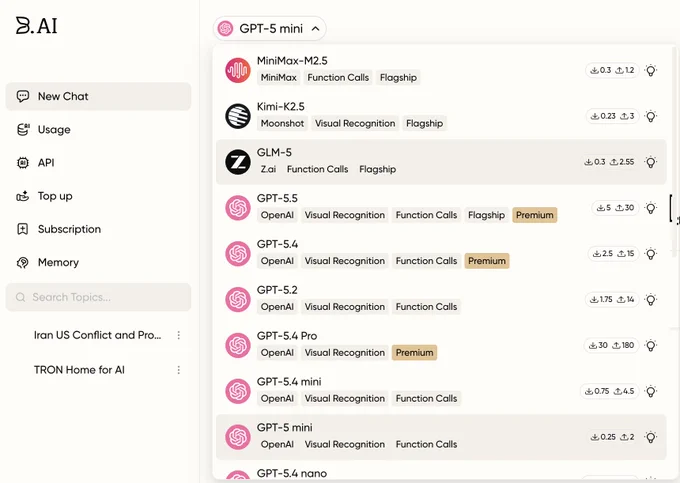This screenshot has width=680, height=483.
Task: Click the lightbulb icon for Kimi-K2.5
Action: point(651,116)
